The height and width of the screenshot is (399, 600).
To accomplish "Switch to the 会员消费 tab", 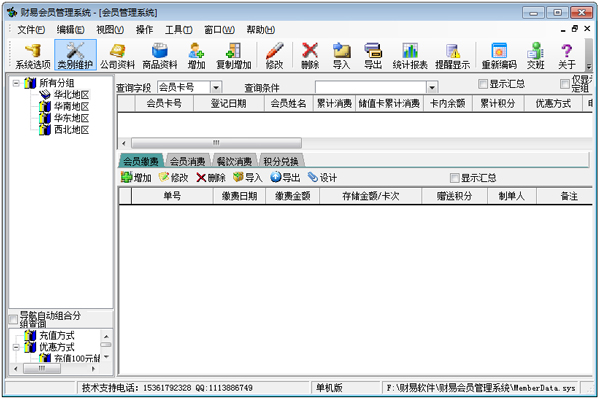I will 187,161.
